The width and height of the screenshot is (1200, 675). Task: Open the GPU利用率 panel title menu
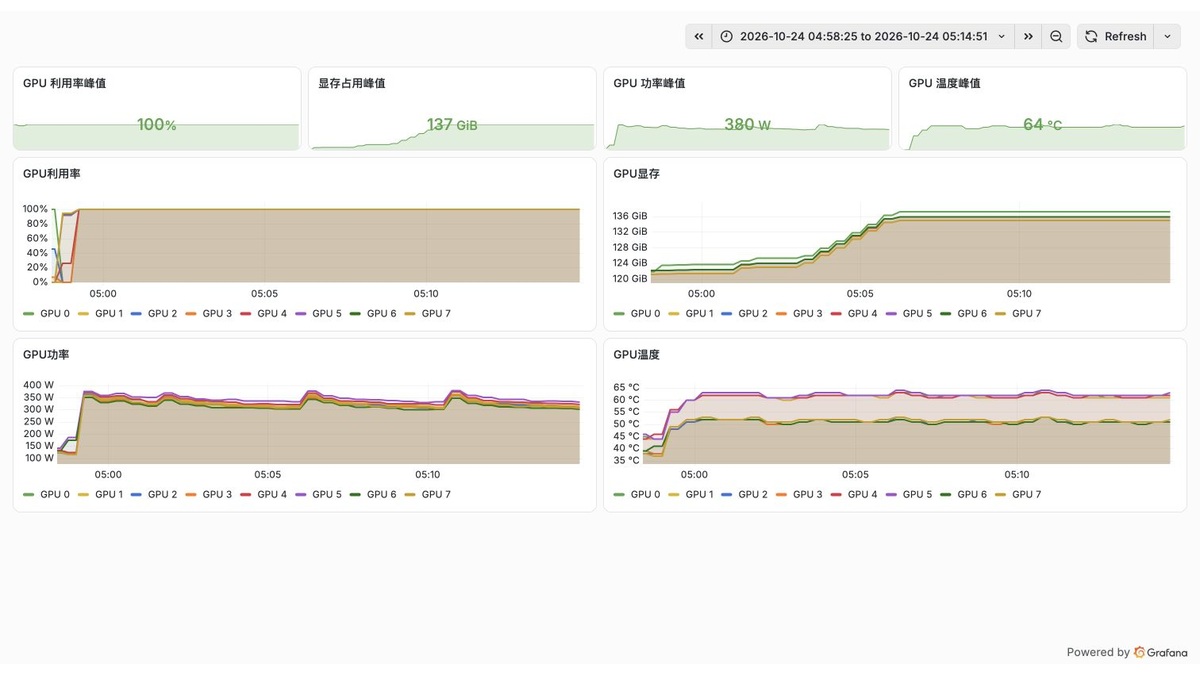click(52, 174)
